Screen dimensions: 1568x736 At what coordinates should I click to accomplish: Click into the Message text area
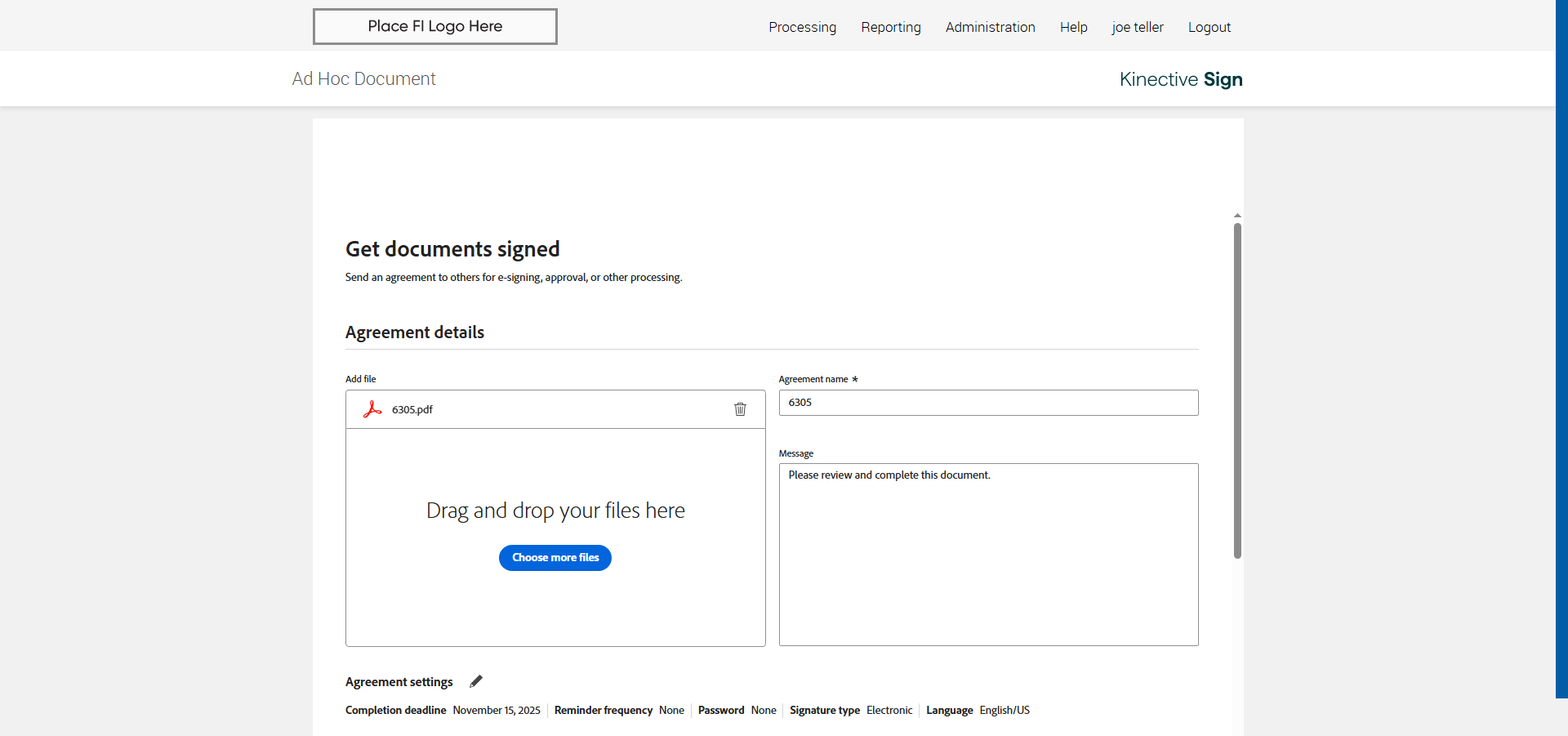point(988,555)
